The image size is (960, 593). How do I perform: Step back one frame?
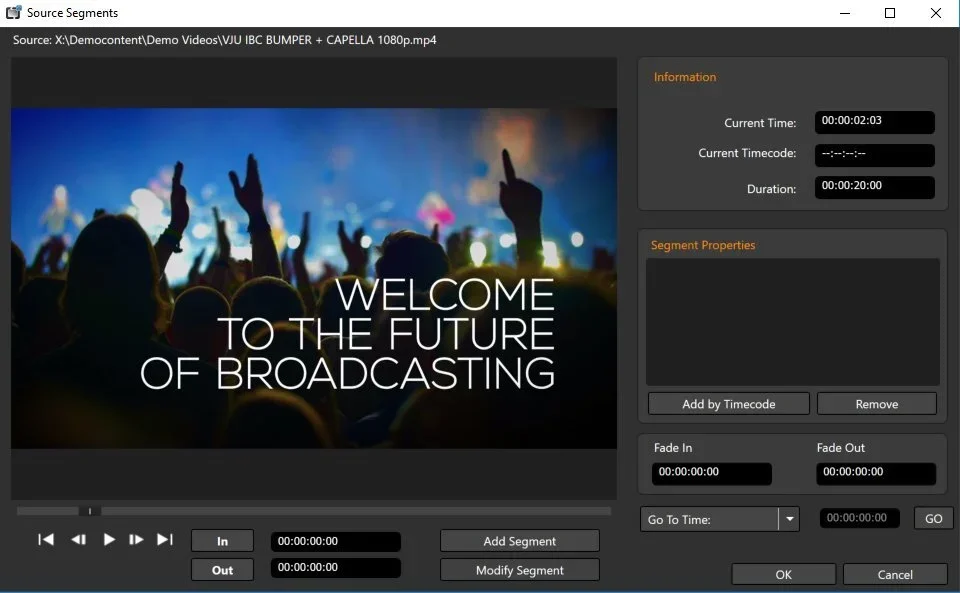(78, 539)
